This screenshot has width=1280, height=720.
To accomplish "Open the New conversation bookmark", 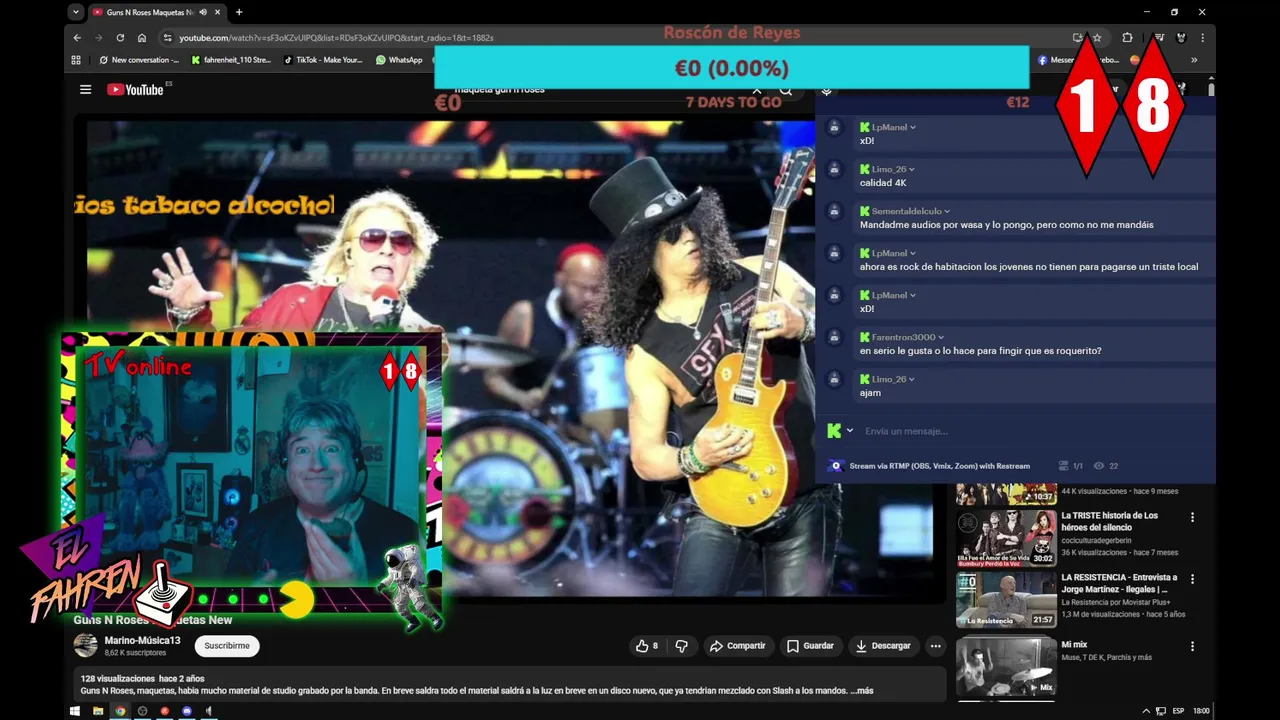I will (x=139, y=60).
